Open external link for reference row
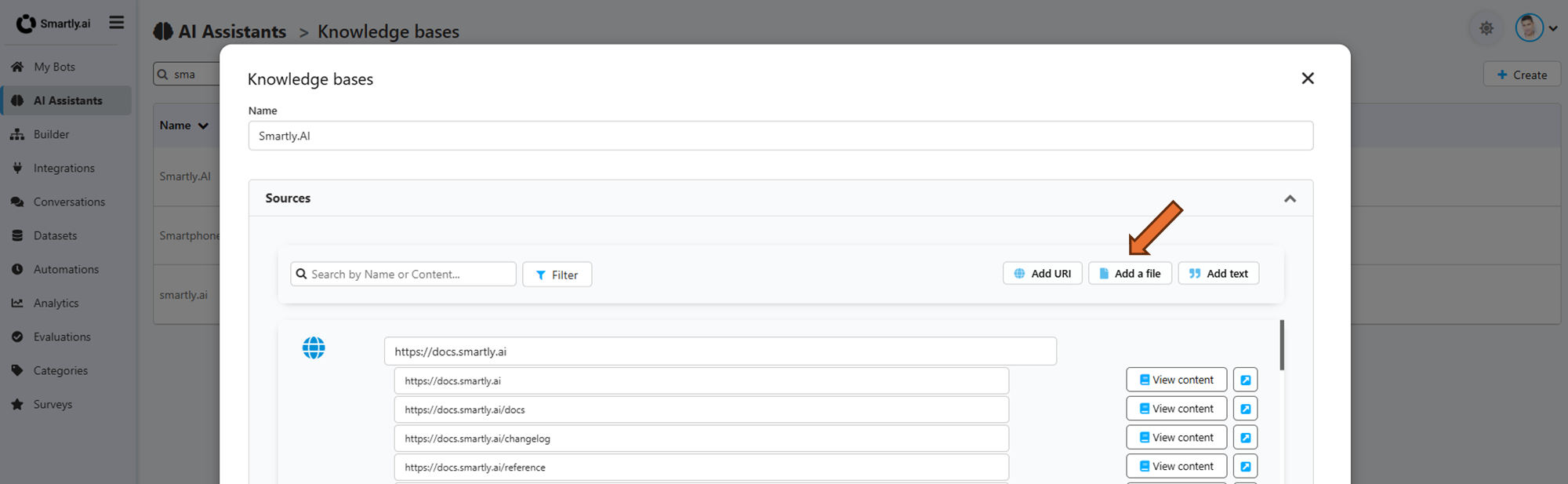The image size is (1568, 484). [1245, 466]
